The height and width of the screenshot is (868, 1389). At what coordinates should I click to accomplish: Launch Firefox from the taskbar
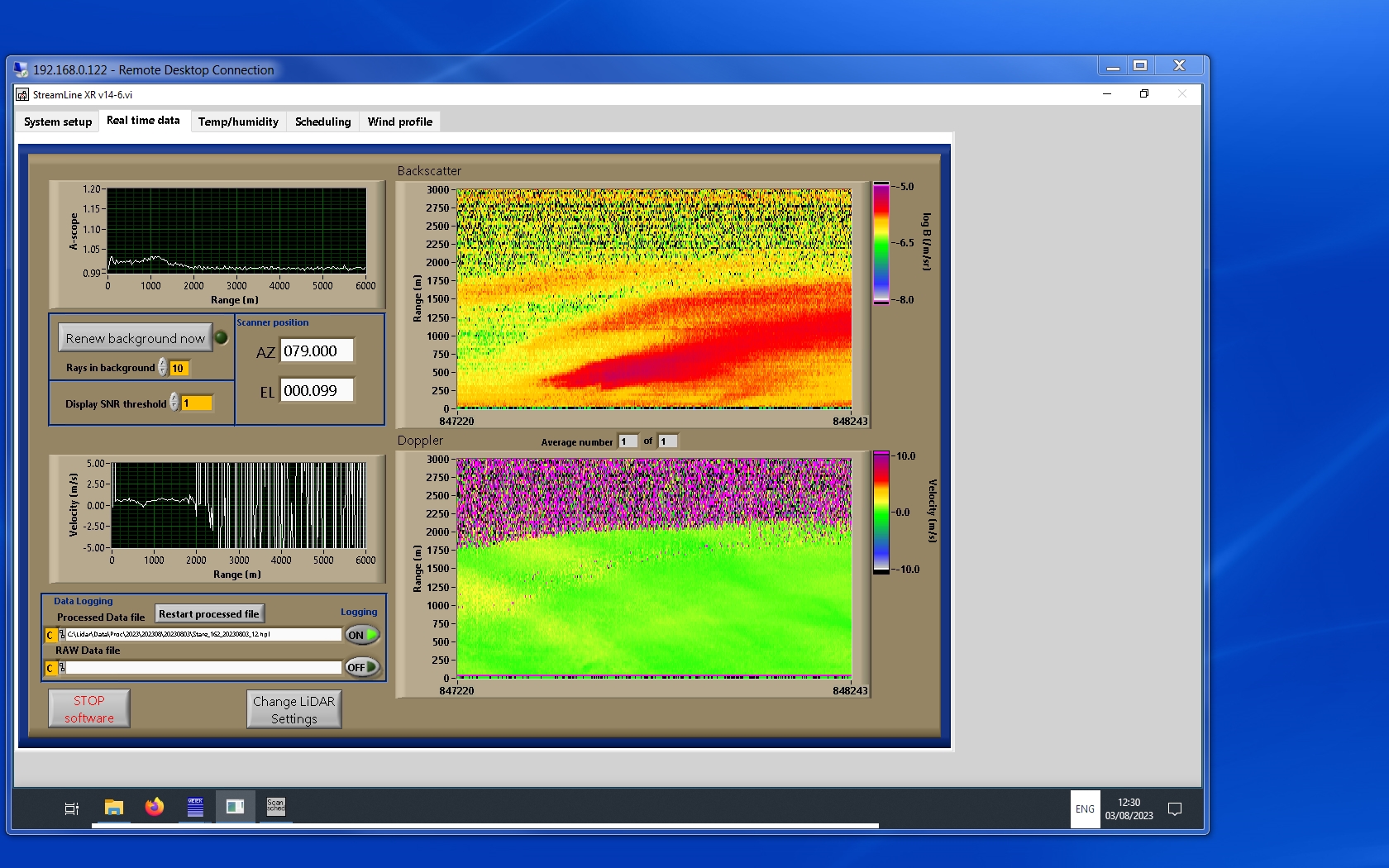(155, 808)
